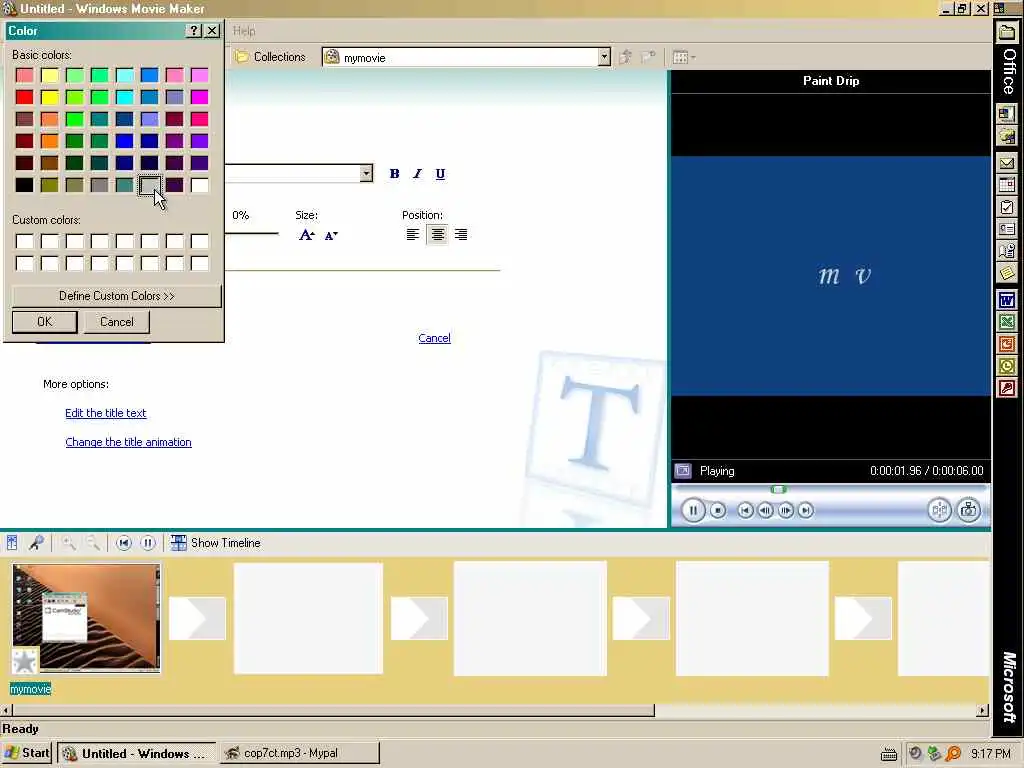
Task: Launch Microsoft Excel from Office bar
Action: (1007, 323)
